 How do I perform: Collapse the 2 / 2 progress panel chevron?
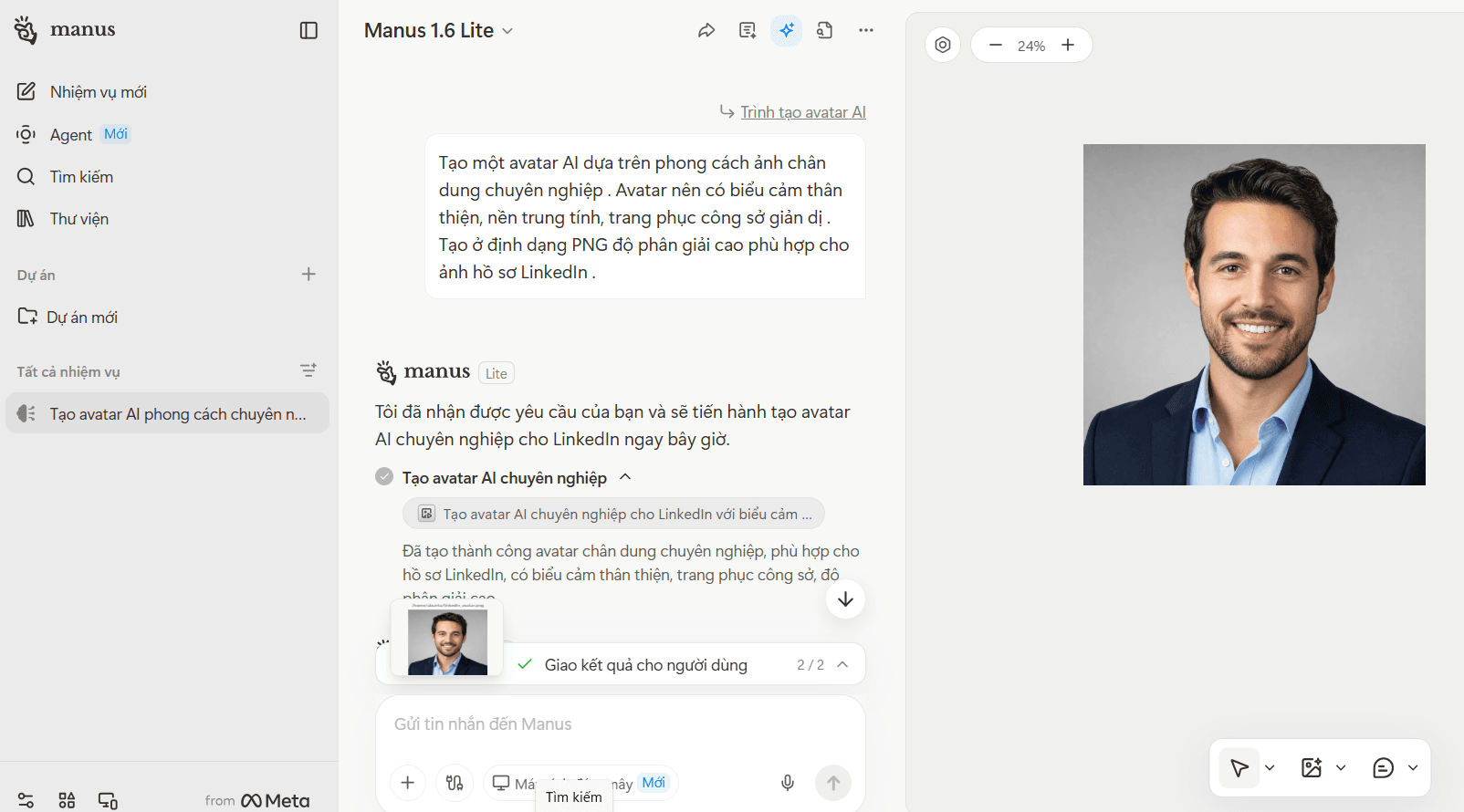pos(842,664)
